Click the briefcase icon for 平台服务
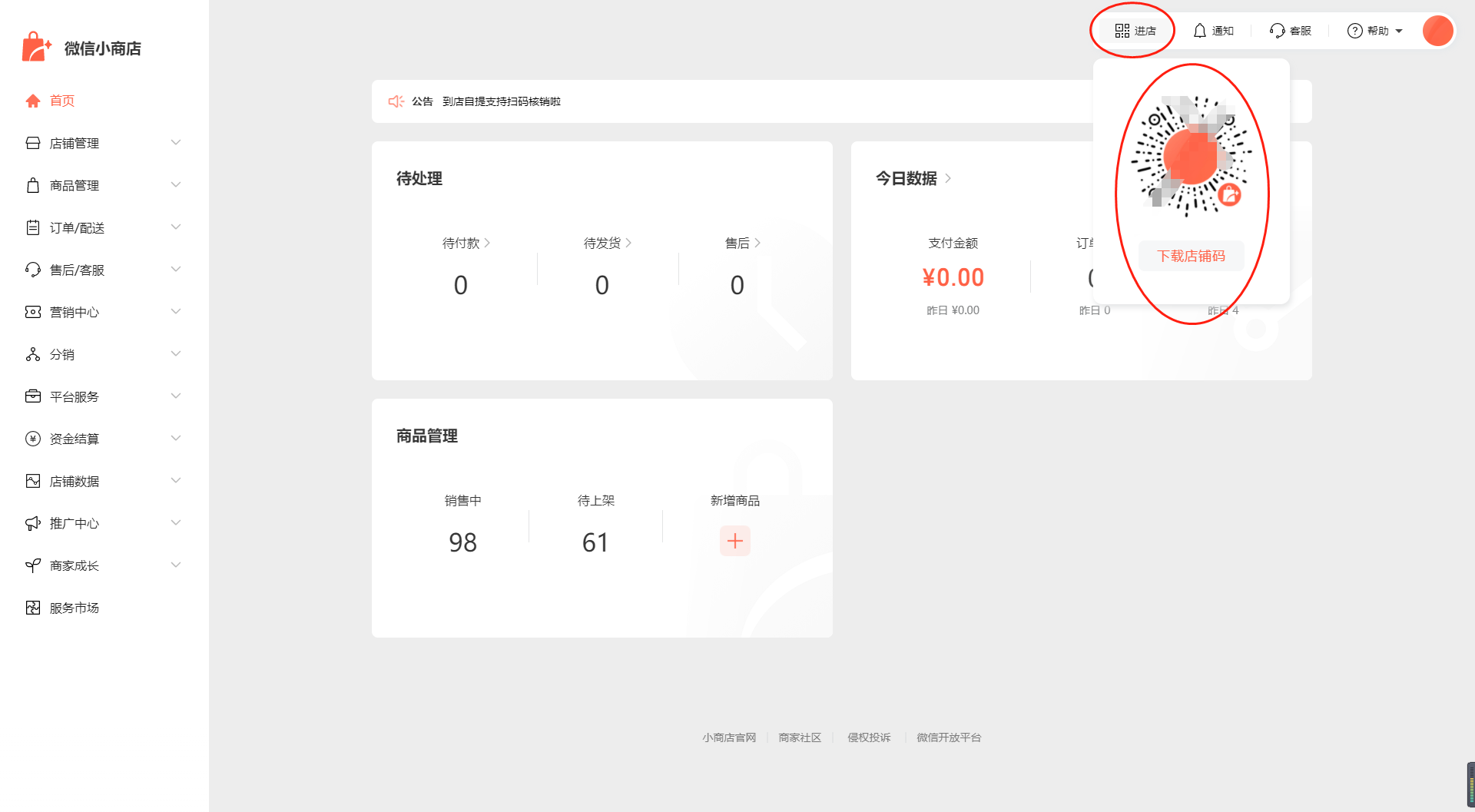 [33, 396]
